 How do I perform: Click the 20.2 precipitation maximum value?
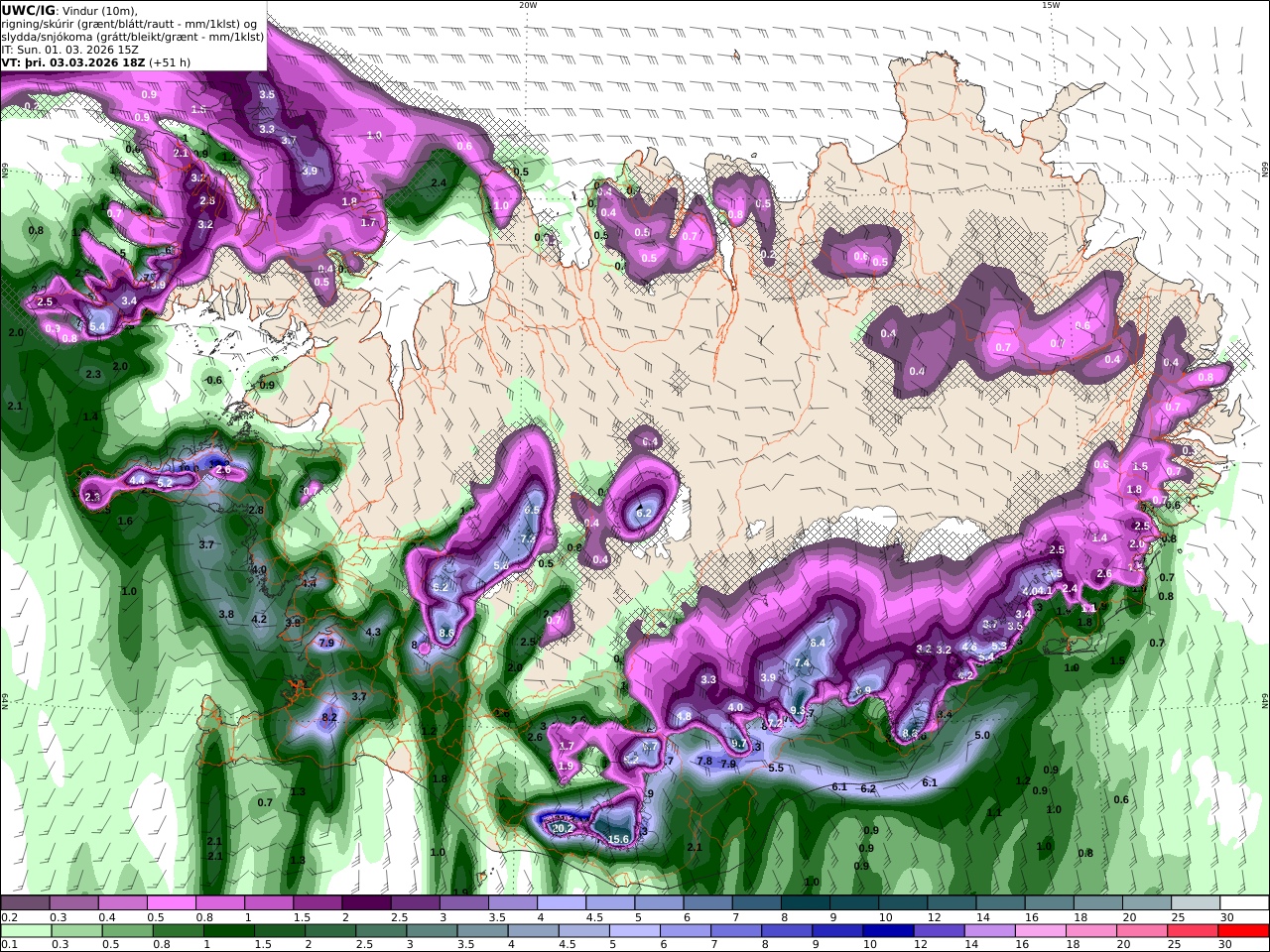(x=562, y=827)
